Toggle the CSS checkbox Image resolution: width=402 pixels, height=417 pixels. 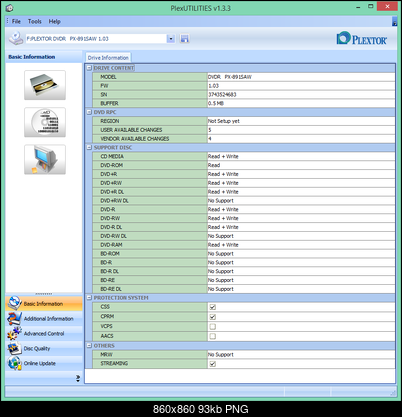213,307
